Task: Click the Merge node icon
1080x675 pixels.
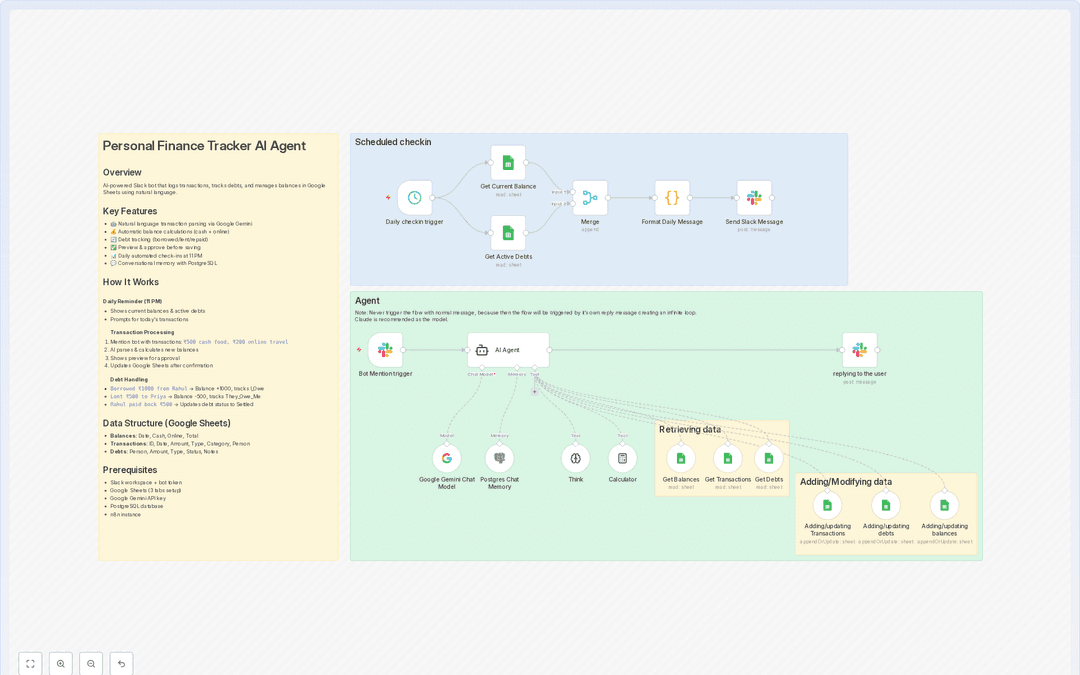Action: 589,196
